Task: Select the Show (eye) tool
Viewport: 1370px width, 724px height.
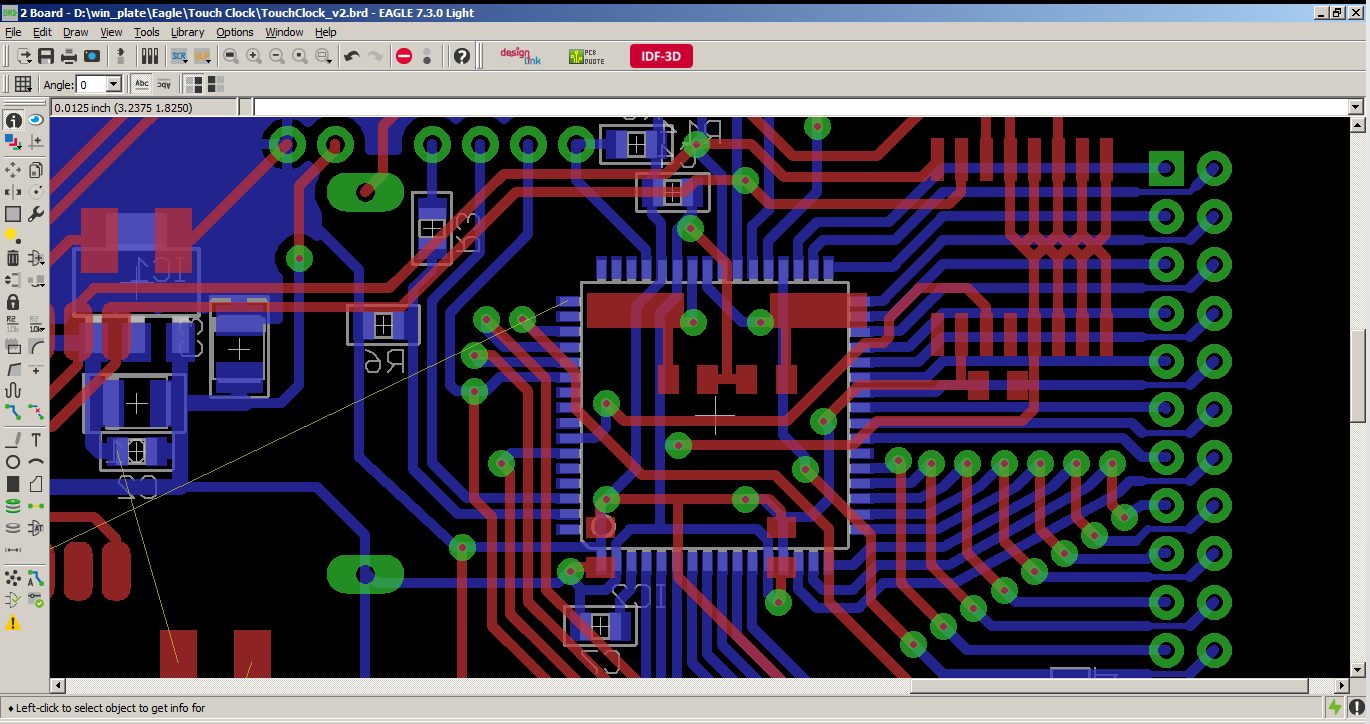Action: coord(36,120)
